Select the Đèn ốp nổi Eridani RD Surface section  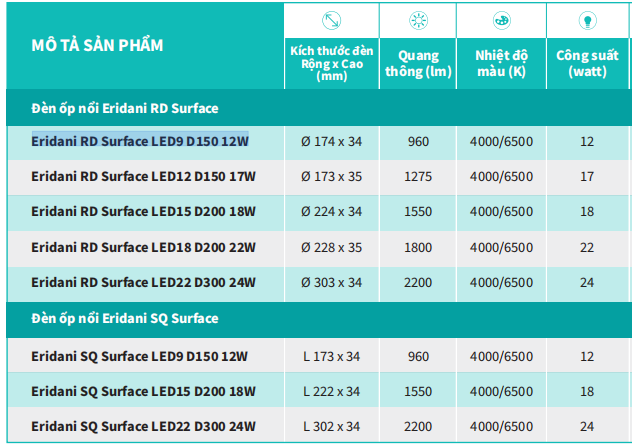pos(125,107)
